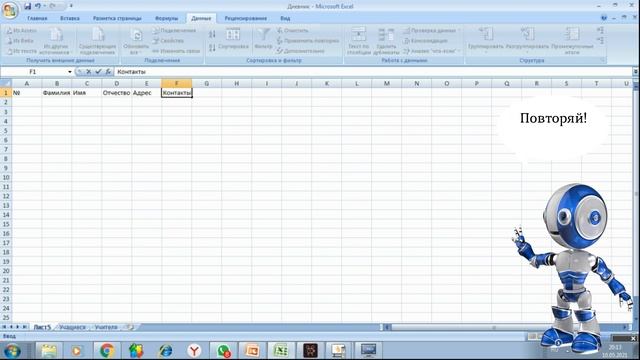Open the undo history dropdown arrow
Viewport: 640px width, 360px height.
[44, 6]
